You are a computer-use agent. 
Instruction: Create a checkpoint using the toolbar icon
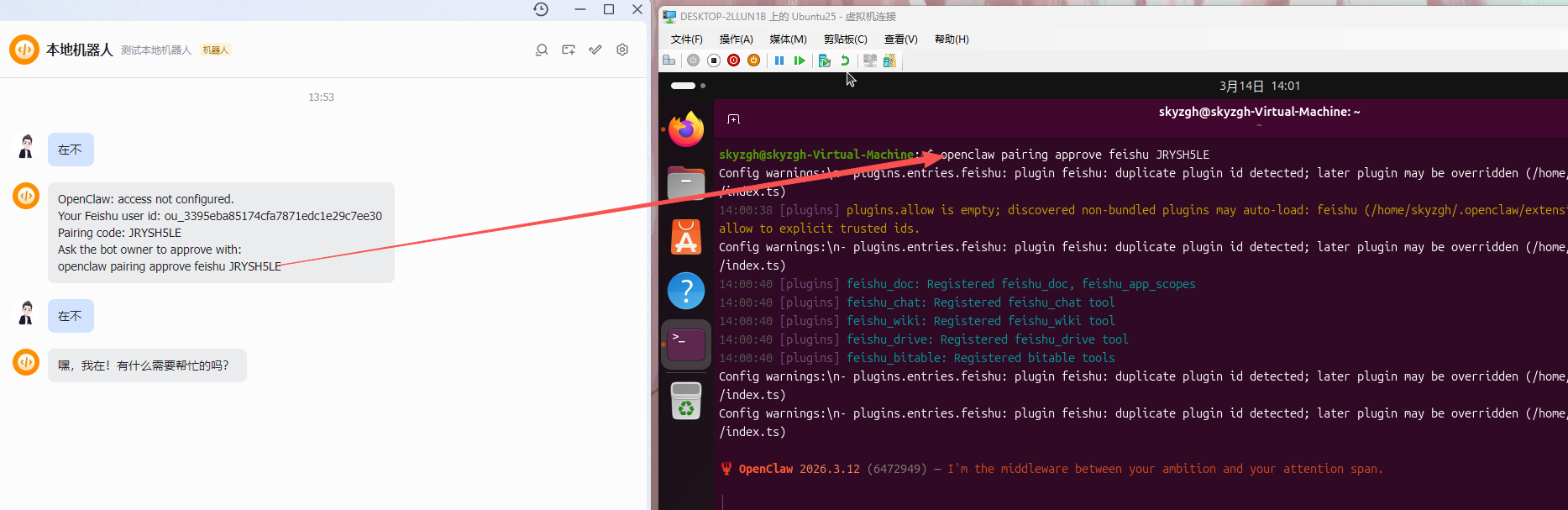(x=824, y=60)
